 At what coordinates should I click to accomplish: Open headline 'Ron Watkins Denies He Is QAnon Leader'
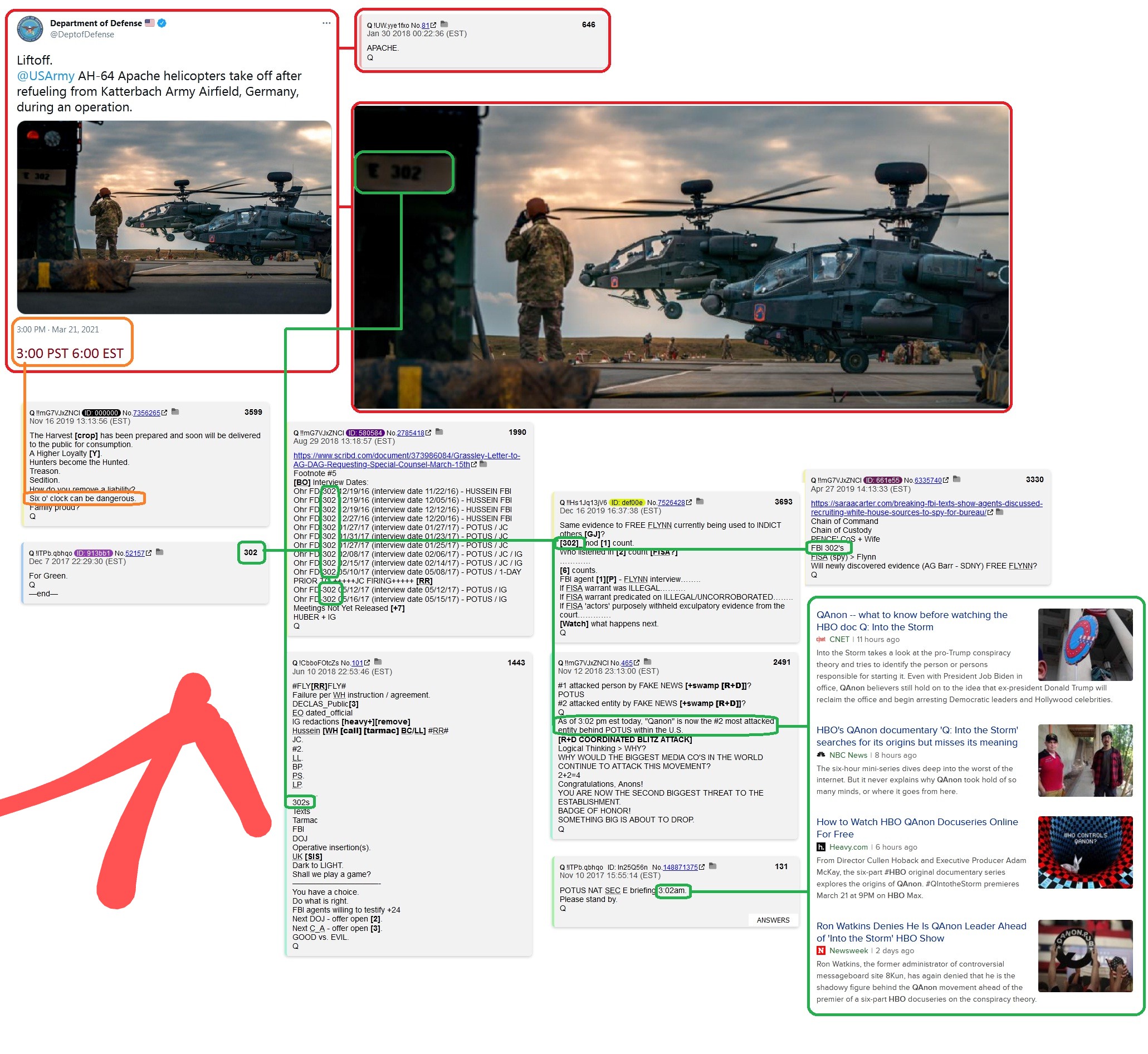coord(921,932)
